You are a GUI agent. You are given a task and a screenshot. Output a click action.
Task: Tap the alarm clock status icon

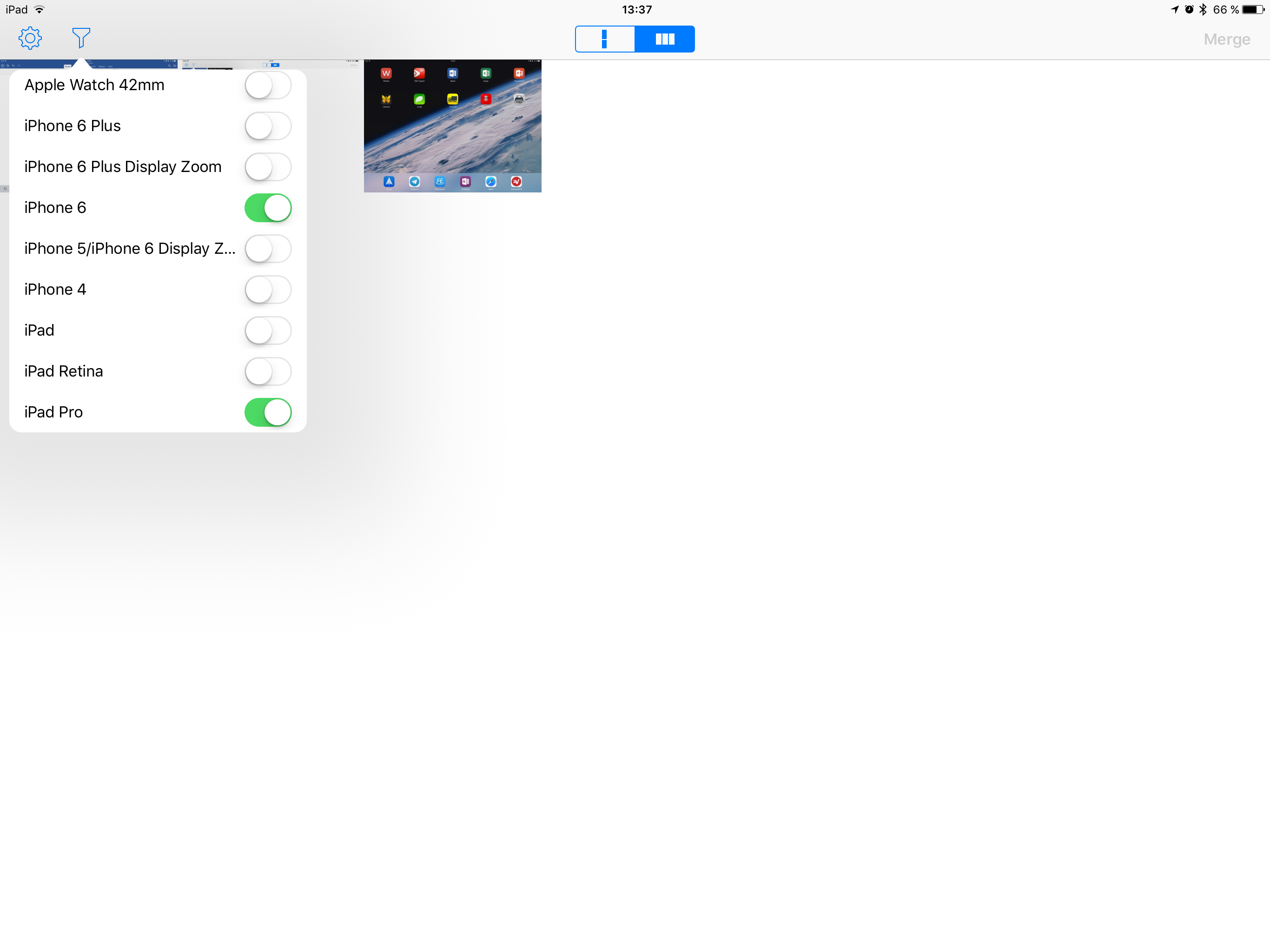tap(1189, 10)
